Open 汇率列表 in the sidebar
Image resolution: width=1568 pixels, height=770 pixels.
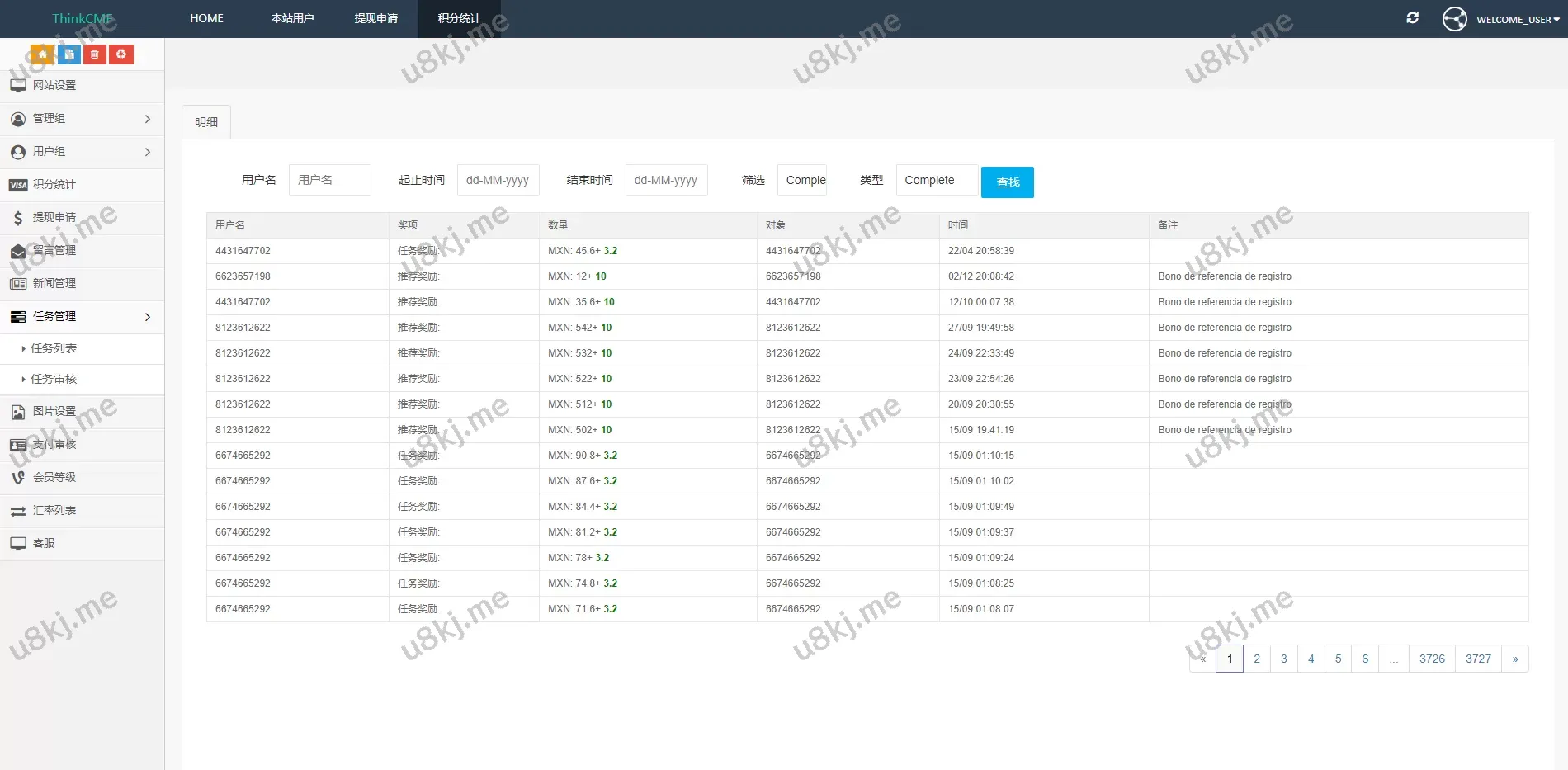pyautogui.click(x=54, y=511)
